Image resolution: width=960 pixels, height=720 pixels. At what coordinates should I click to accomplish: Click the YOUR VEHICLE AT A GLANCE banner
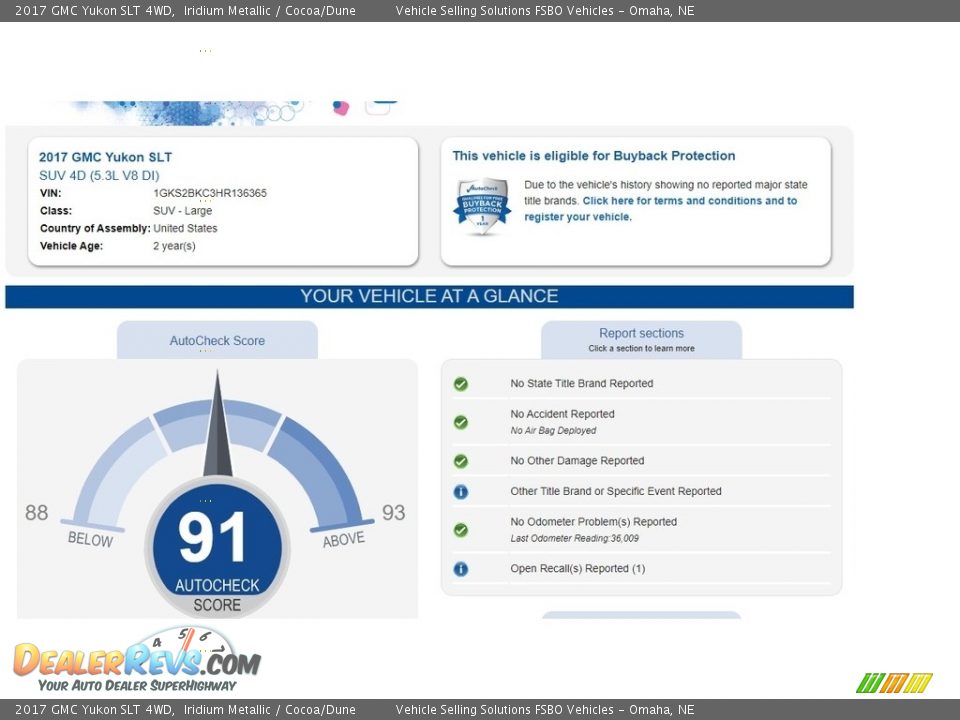click(x=429, y=296)
